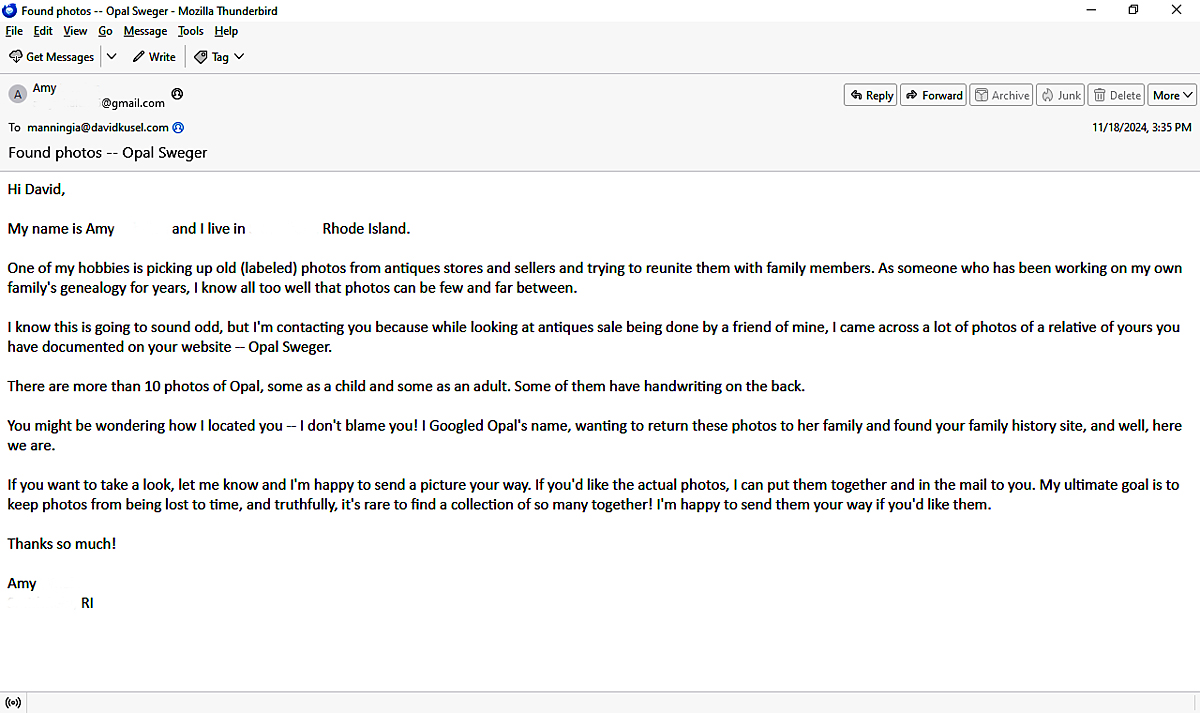
Task: Reply to this email
Action: [870, 95]
